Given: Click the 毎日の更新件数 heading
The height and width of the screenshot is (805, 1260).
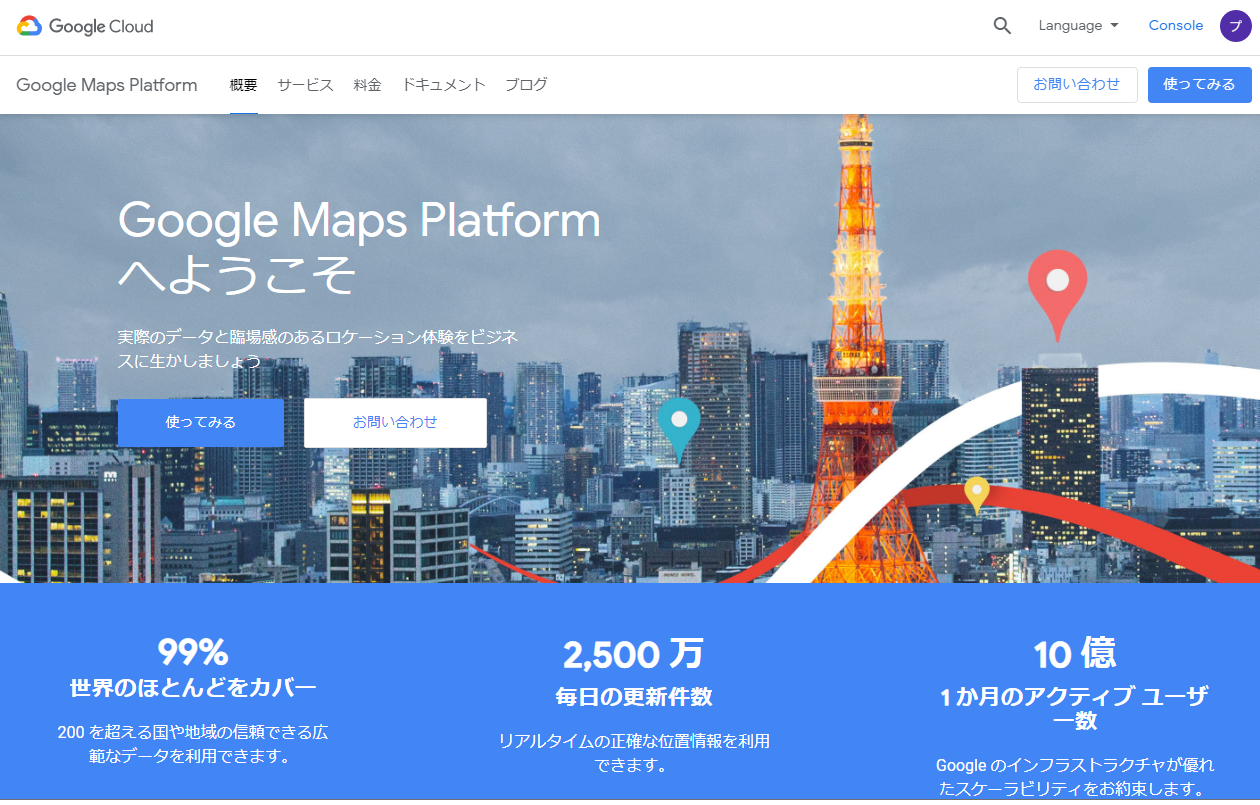Looking at the screenshot, I should [634, 696].
